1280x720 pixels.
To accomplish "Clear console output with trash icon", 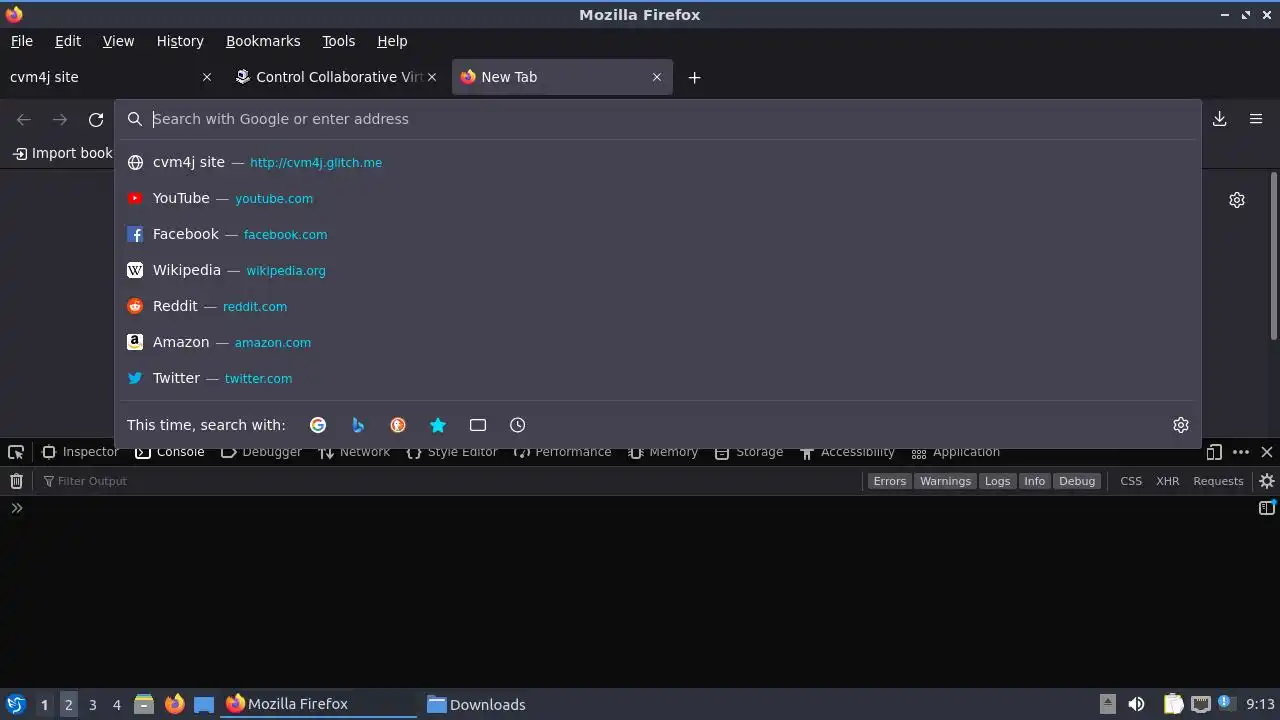I will pos(16,481).
